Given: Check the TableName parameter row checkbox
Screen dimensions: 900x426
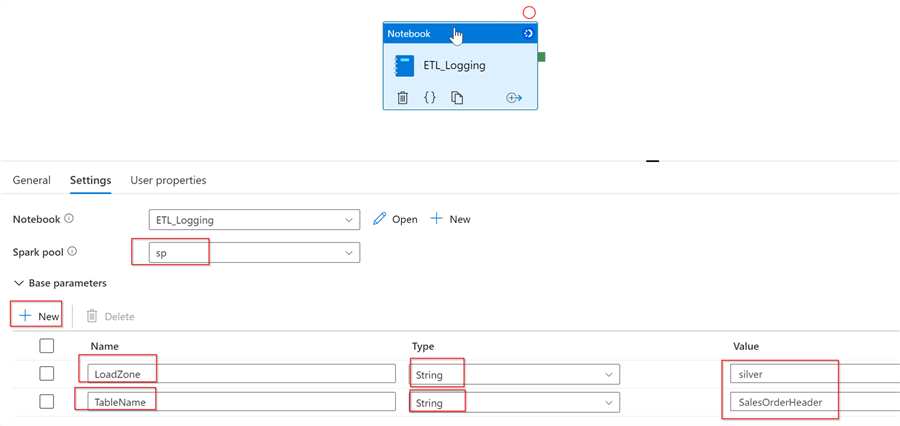Looking at the screenshot, I should click(46, 401).
